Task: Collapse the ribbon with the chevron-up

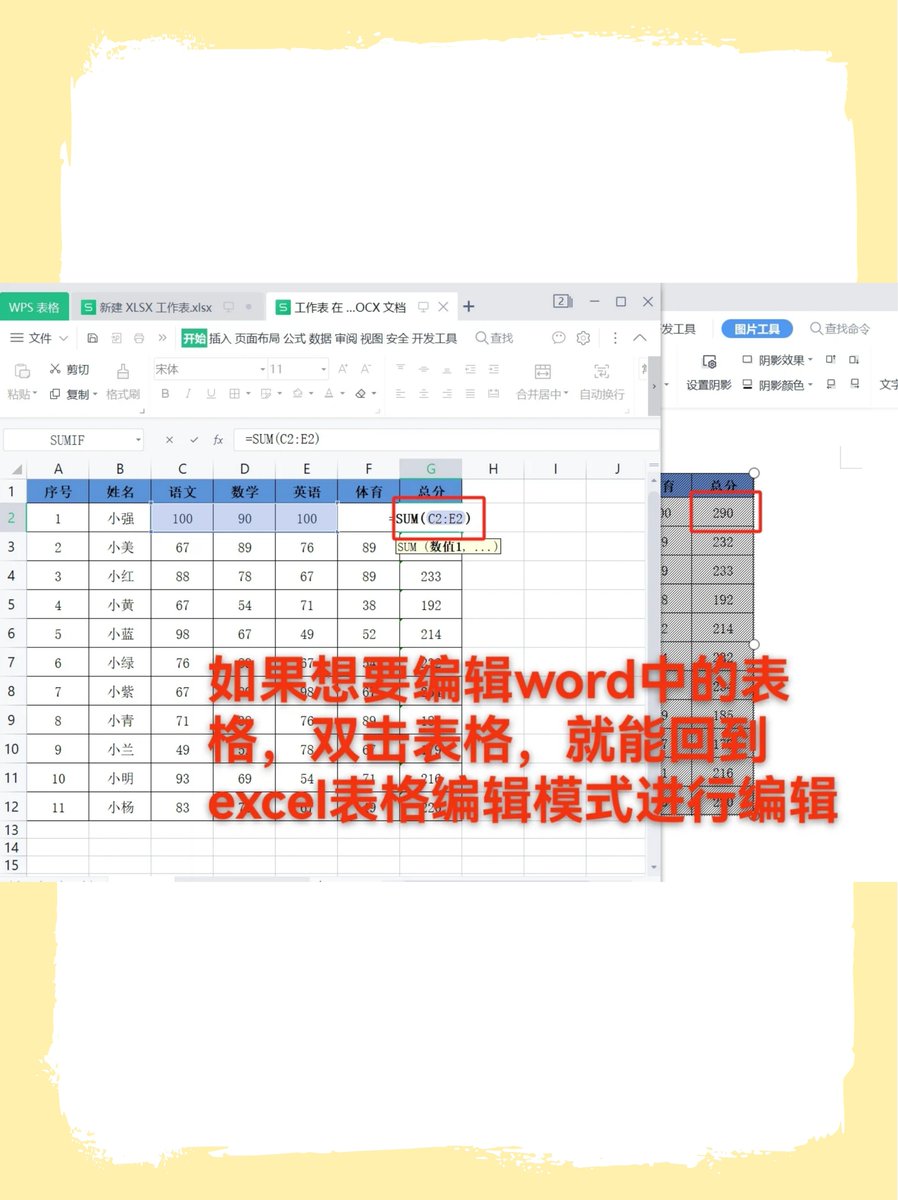Action: click(x=640, y=338)
